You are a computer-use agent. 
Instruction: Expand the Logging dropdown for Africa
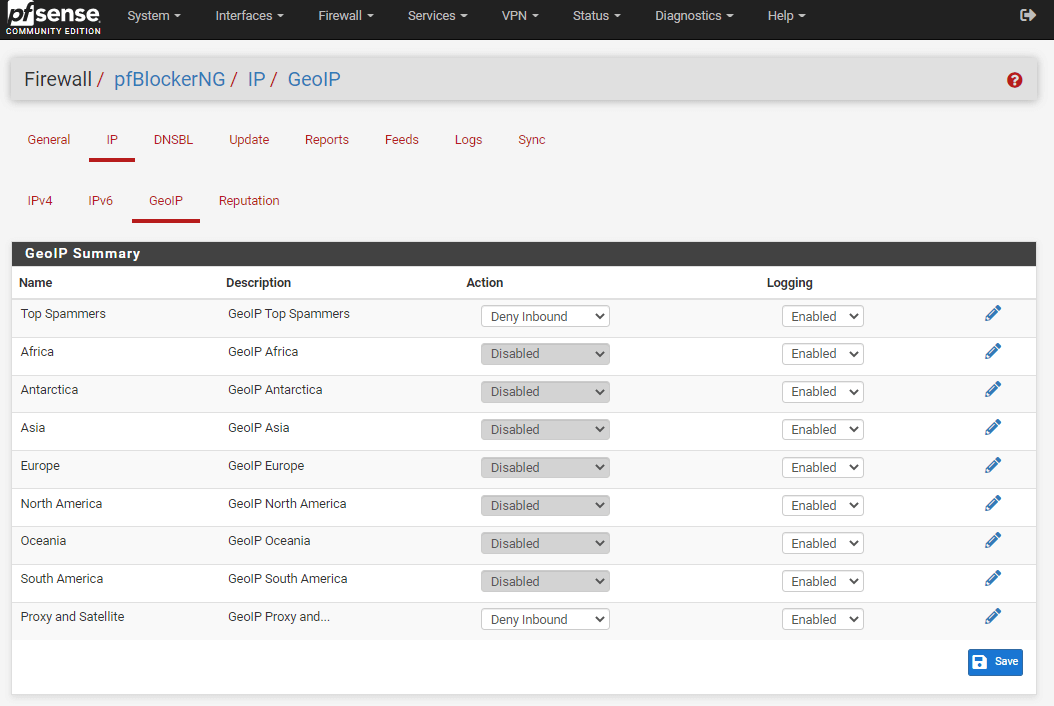coord(822,354)
